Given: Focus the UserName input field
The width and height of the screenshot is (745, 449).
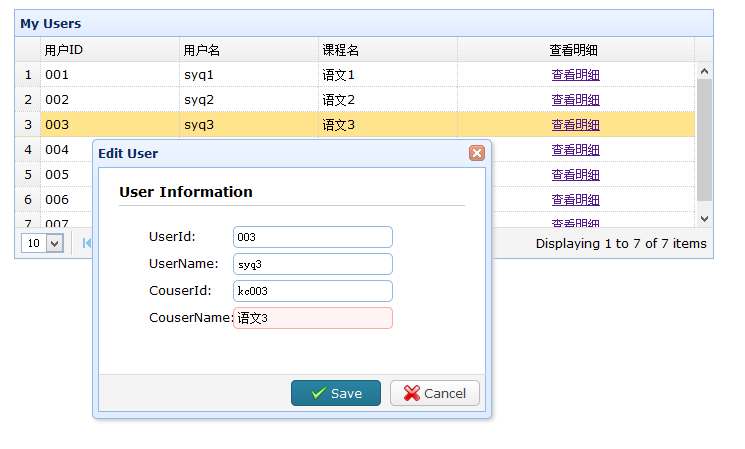Looking at the screenshot, I should 313,264.
